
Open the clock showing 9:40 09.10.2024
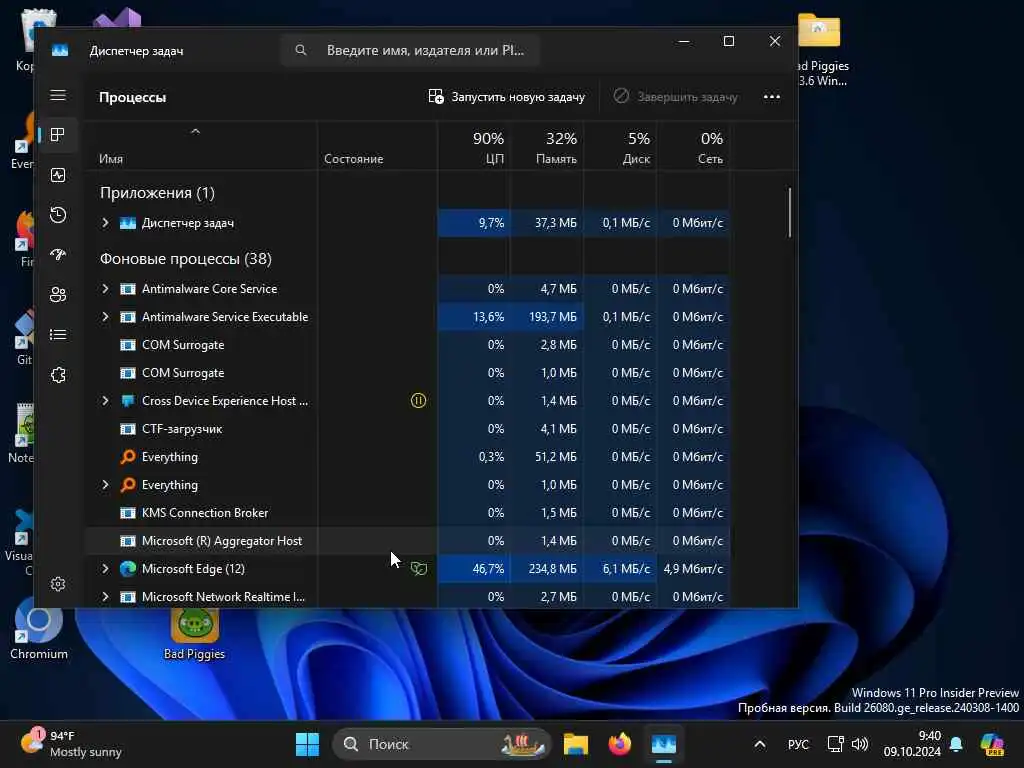point(912,744)
